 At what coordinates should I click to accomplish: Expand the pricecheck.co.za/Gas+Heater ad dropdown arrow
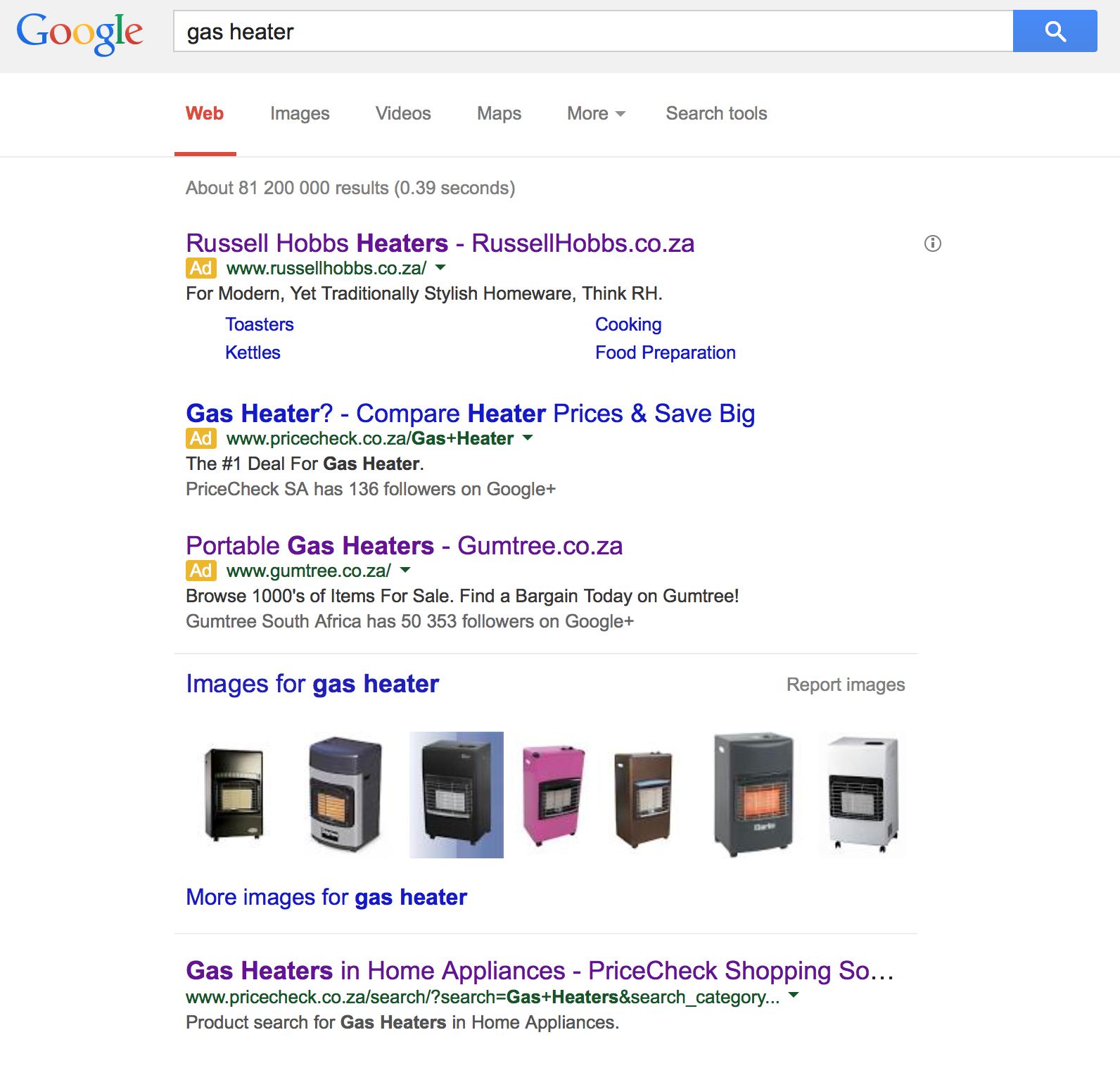pos(528,438)
